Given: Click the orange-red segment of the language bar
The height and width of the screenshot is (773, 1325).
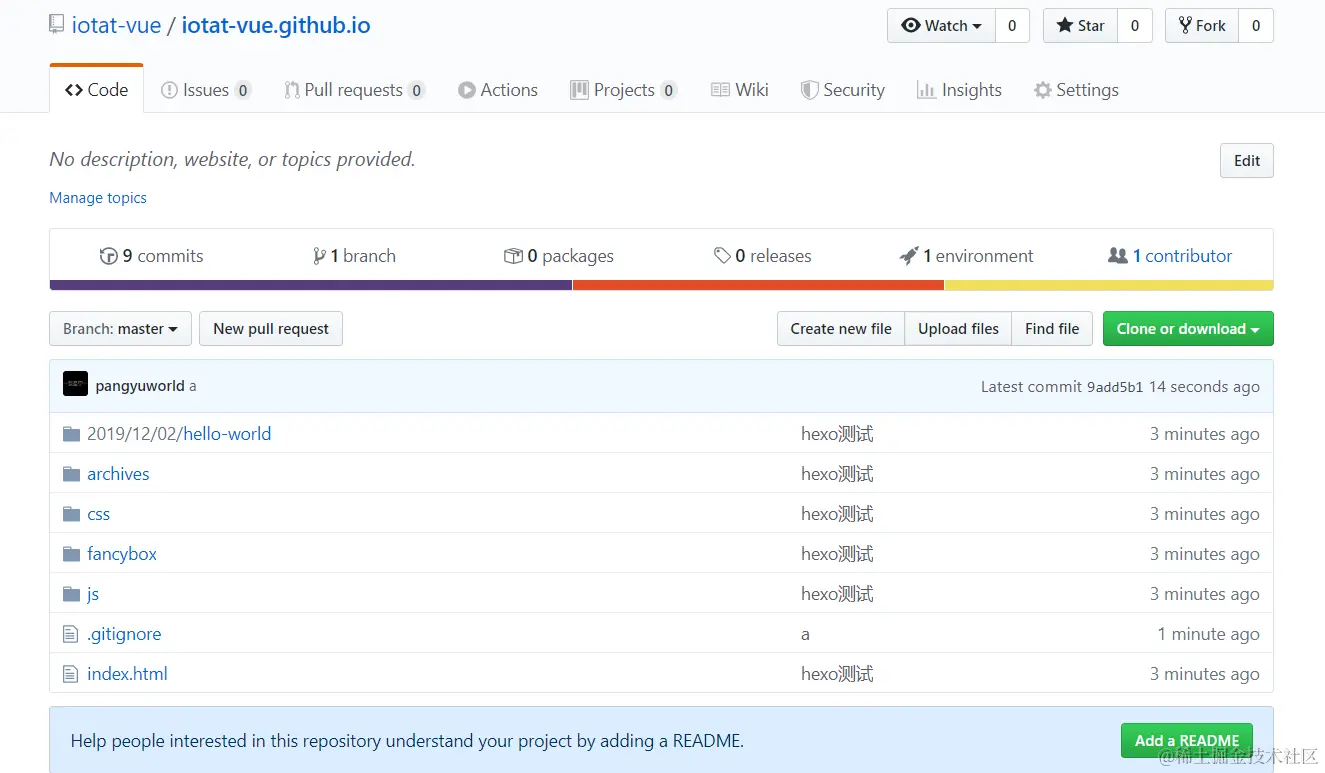Looking at the screenshot, I should (759, 285).
